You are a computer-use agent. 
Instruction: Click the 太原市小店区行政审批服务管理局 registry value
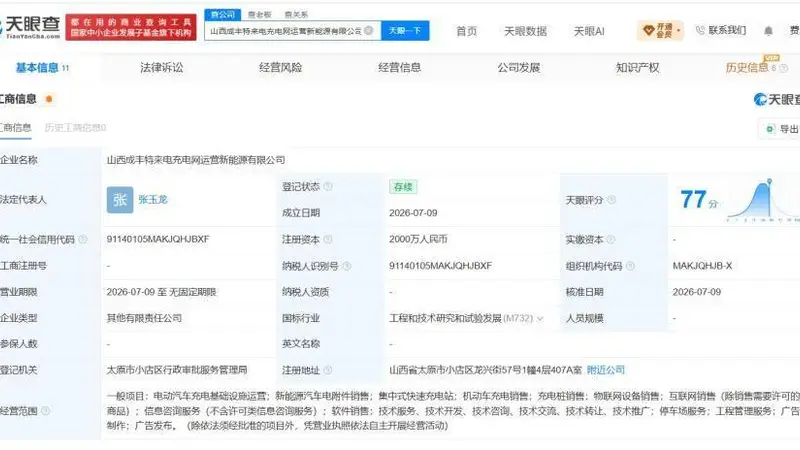(x=177, y=370)
